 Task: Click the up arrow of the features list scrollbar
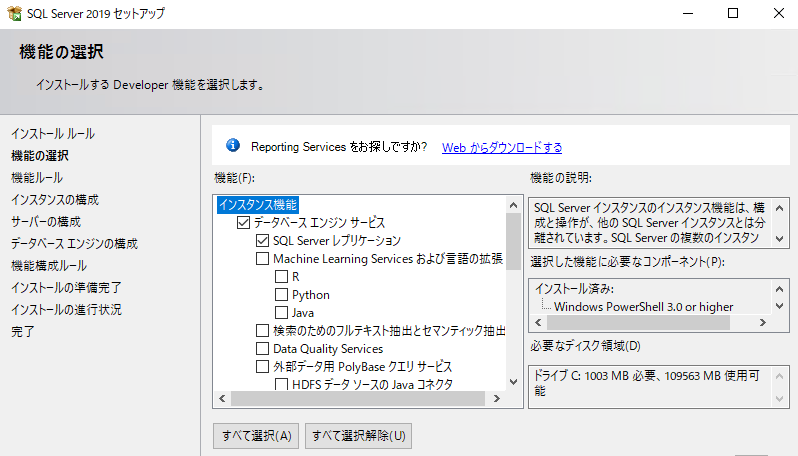coord(514,205)
